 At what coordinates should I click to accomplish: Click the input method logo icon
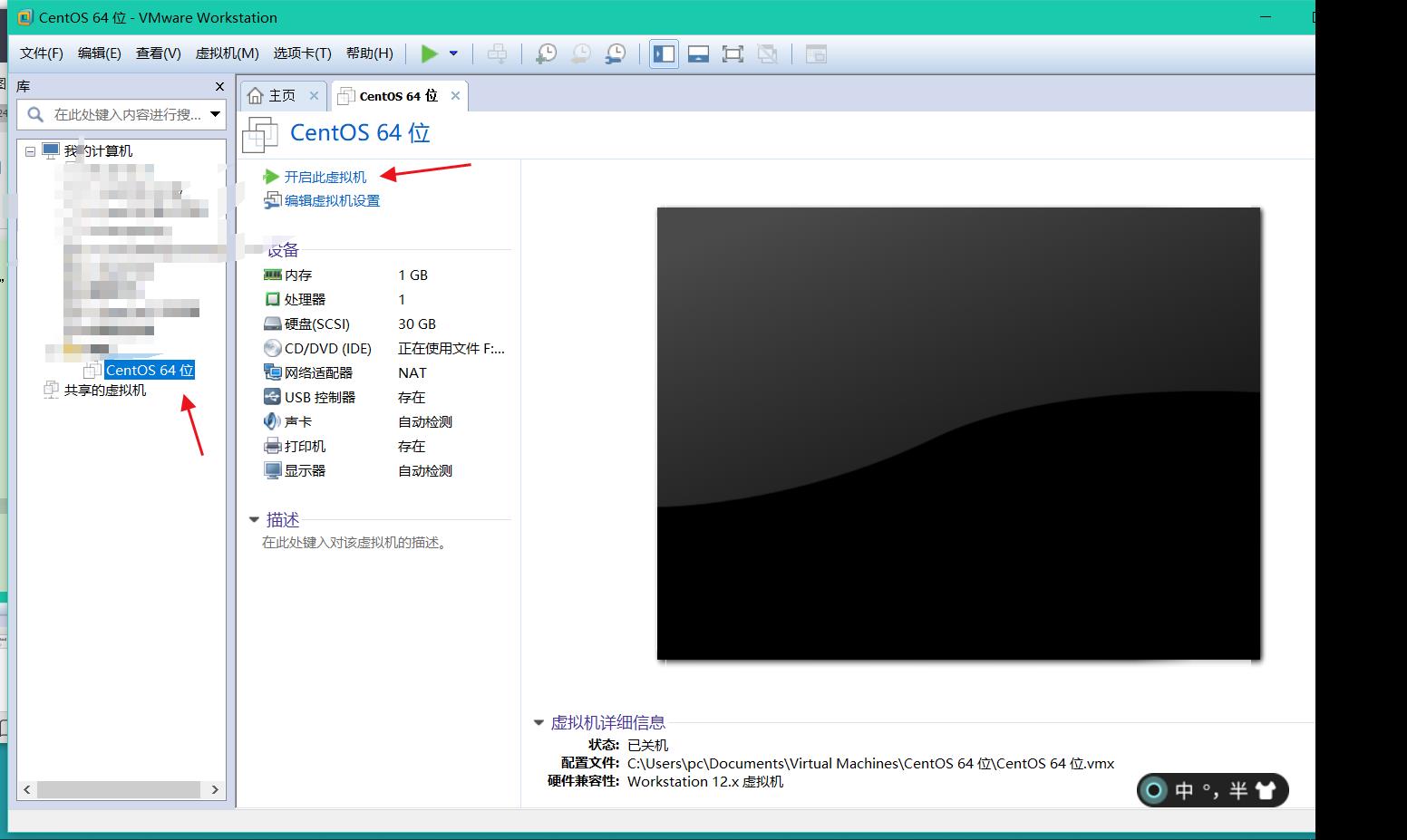click(x=1154, y=791)
